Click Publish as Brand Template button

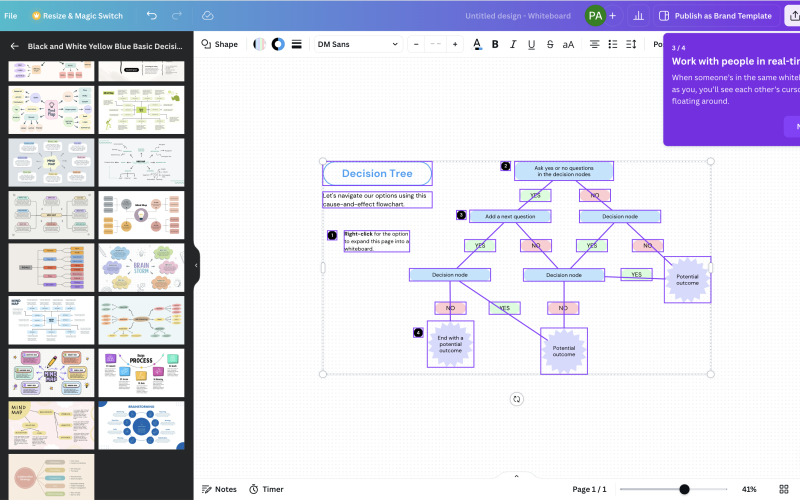[715, 16]
